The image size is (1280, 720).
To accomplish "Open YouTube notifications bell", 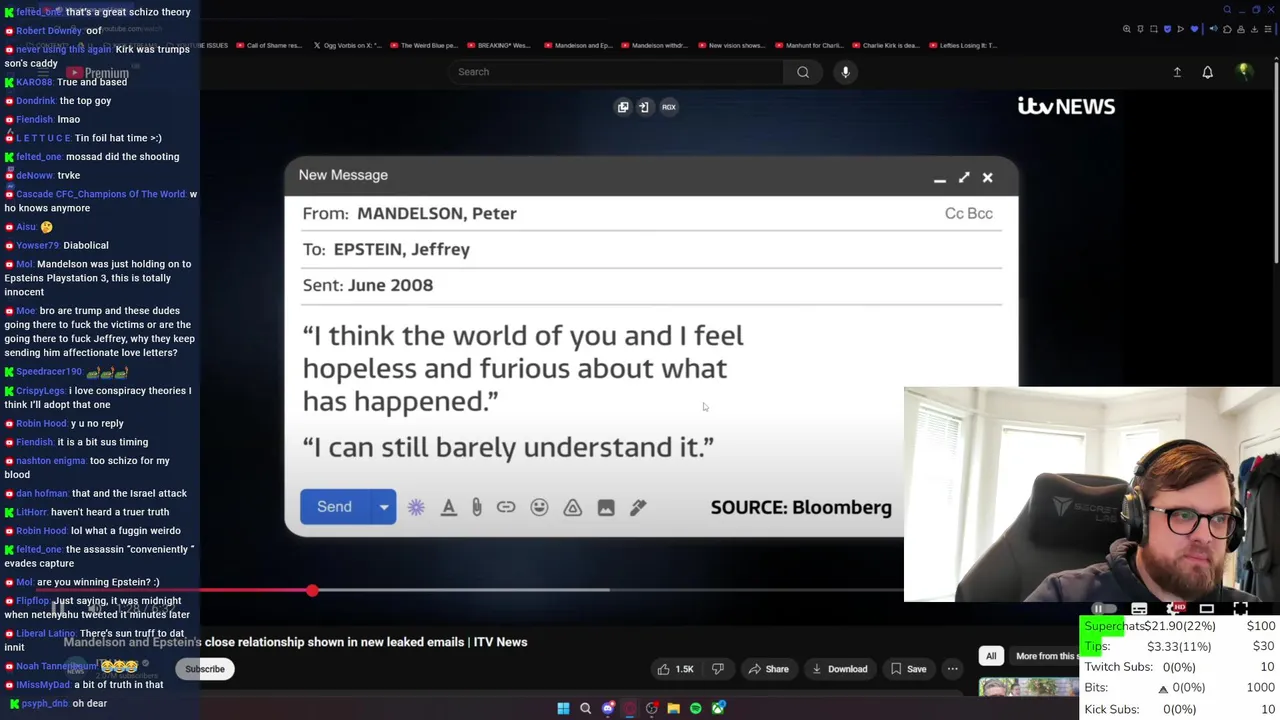I will point(1207,72).
